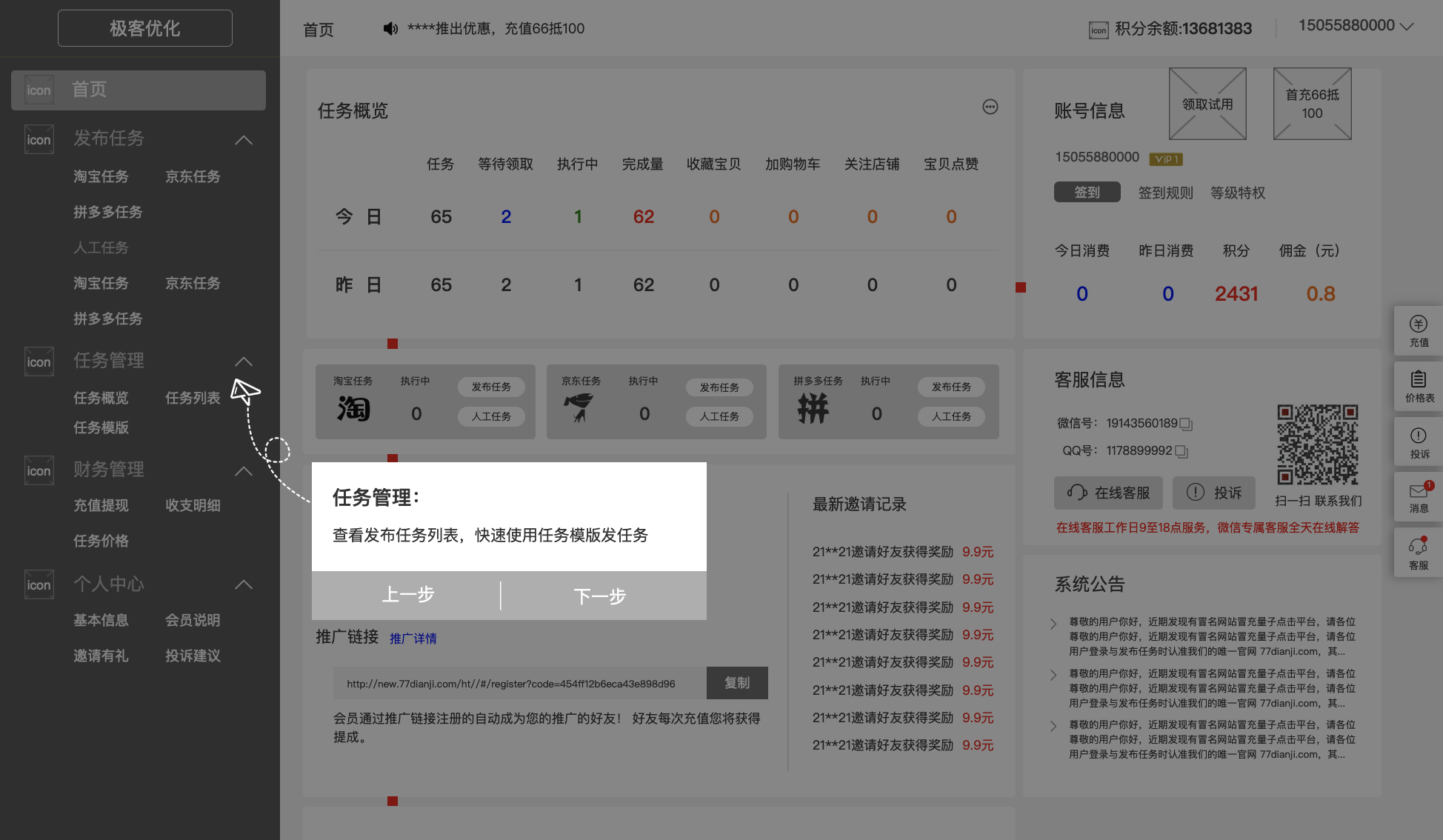Click 发布任务 on the 拼多多任务 card
The width and height of the screenshot is (1443, 840).
point(951,387)
